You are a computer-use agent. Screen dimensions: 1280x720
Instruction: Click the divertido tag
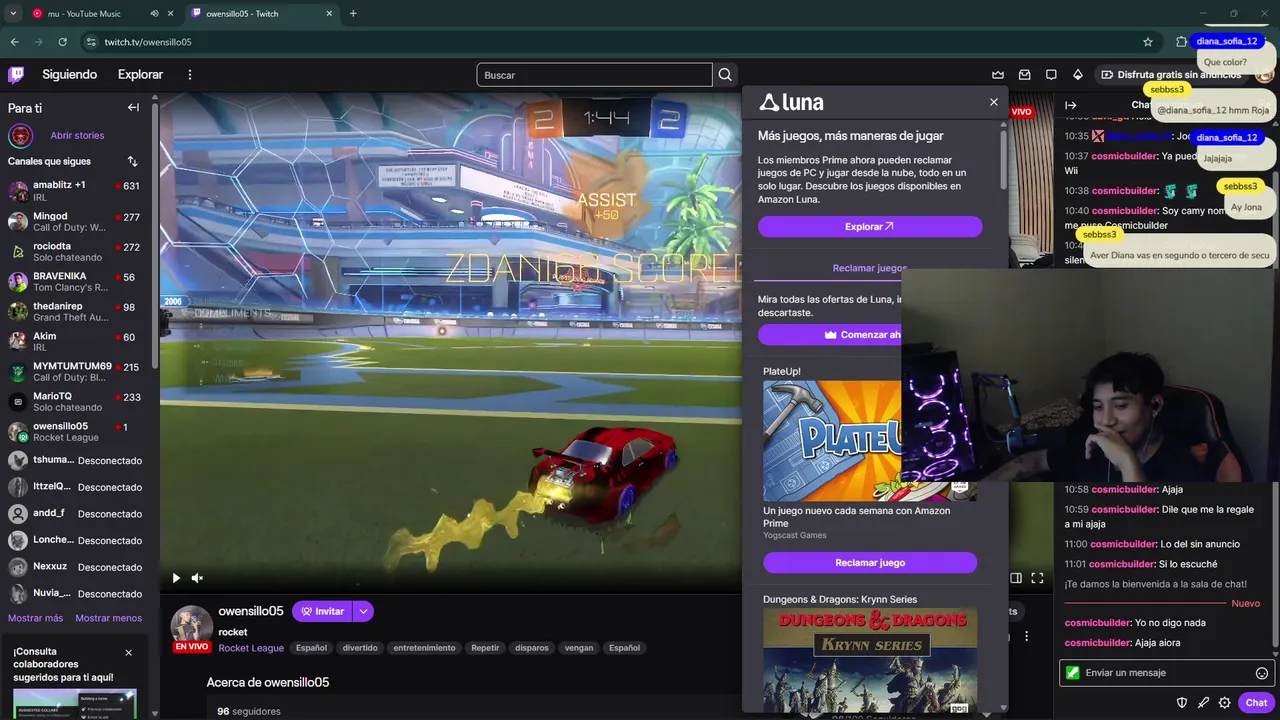(360, 648)
